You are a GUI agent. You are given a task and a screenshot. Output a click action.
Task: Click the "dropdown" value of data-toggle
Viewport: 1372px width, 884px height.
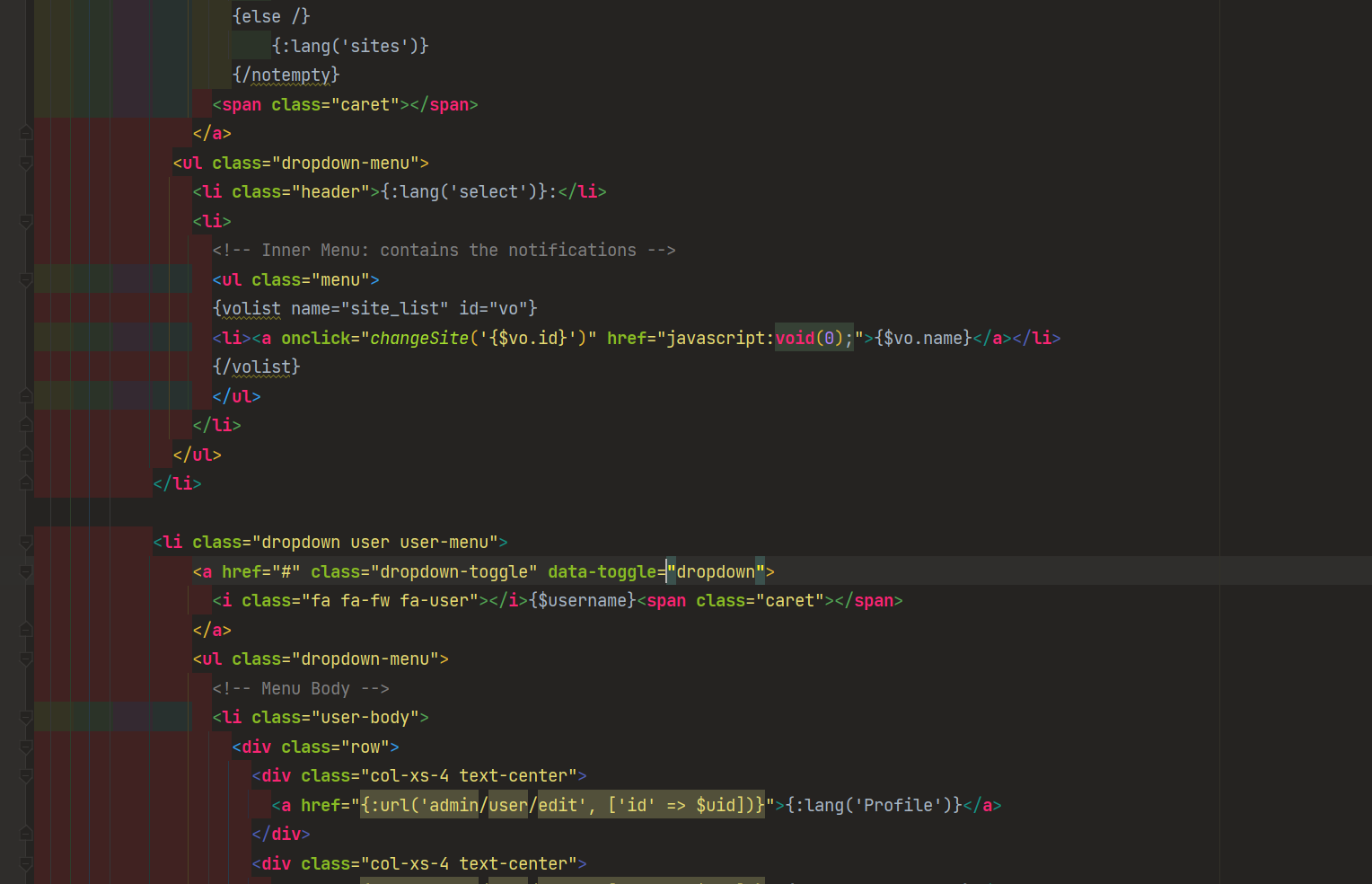pos(716,571)
